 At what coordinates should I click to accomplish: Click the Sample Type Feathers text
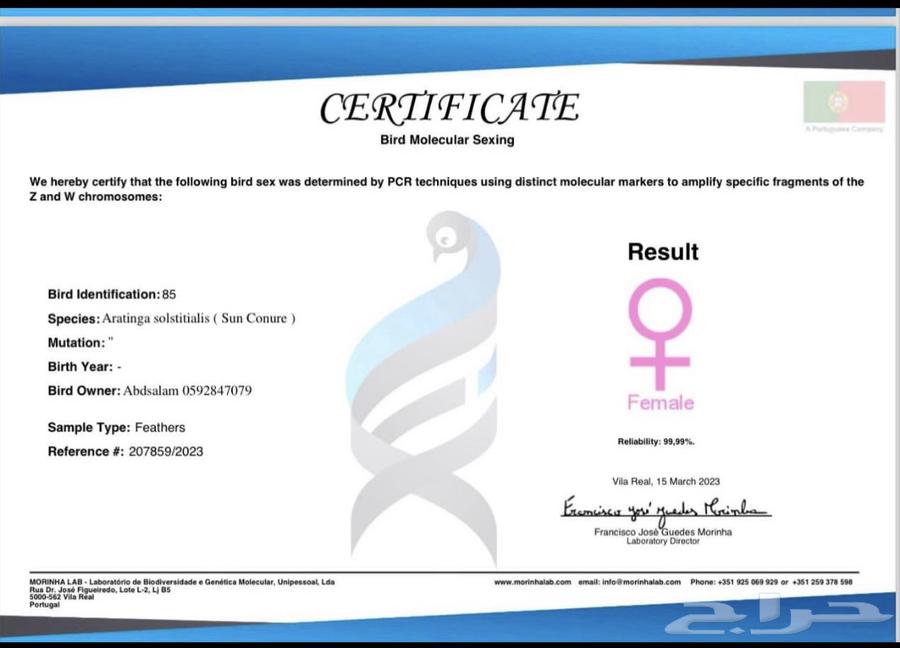[159, 428]
